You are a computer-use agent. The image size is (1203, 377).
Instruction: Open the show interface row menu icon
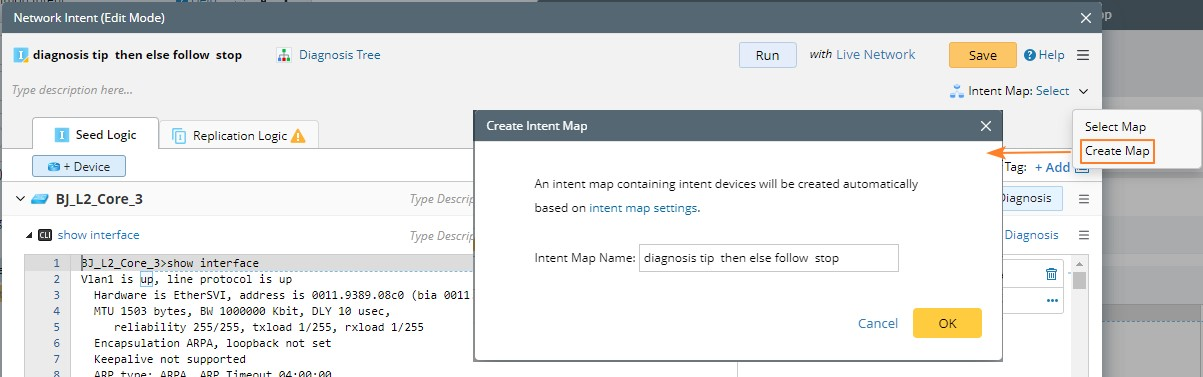pos(1083,235)
